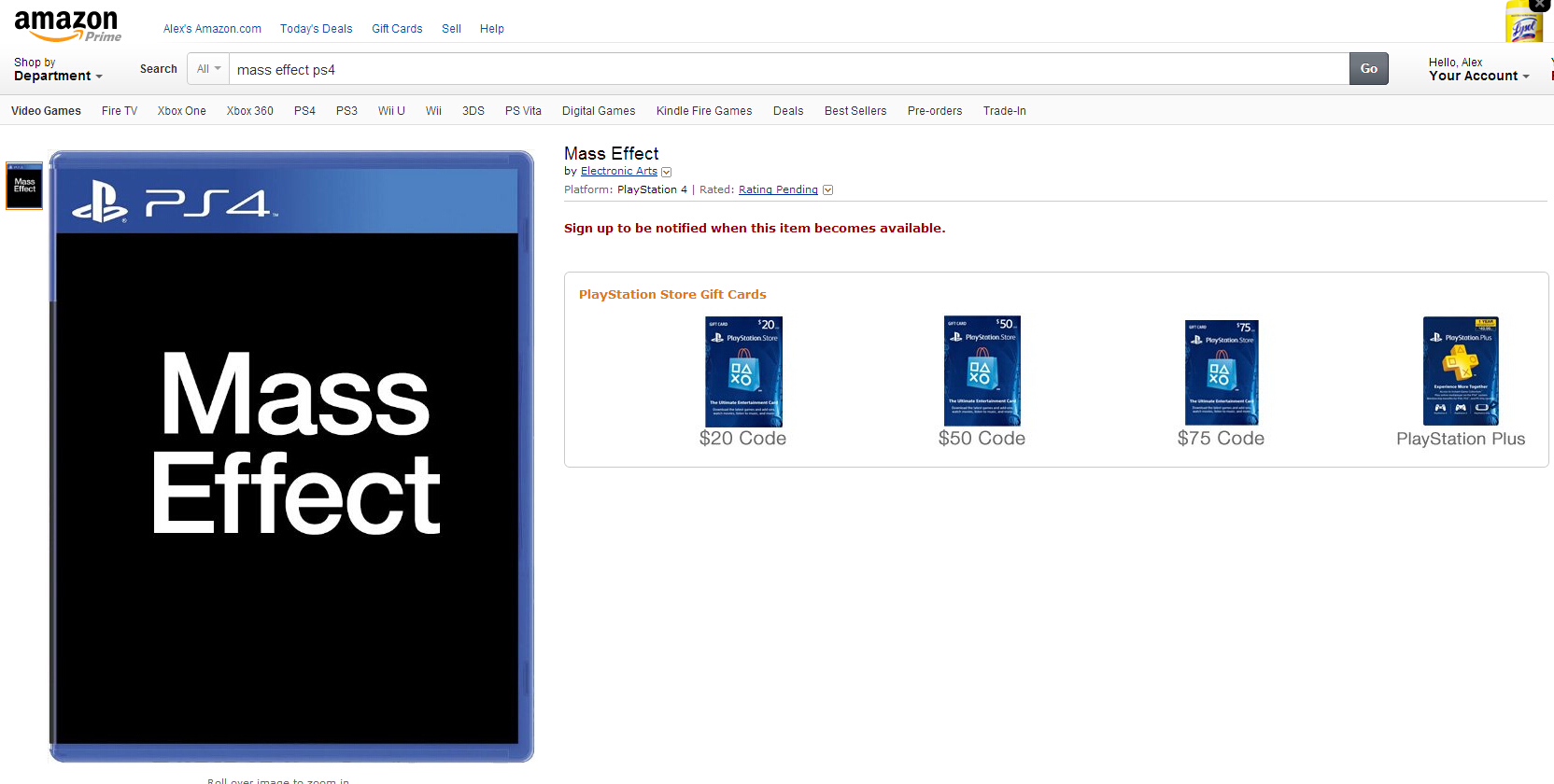Browse Kindle Fire Games
Viewport: 1554px width, 784px height.
coord(704,111)
